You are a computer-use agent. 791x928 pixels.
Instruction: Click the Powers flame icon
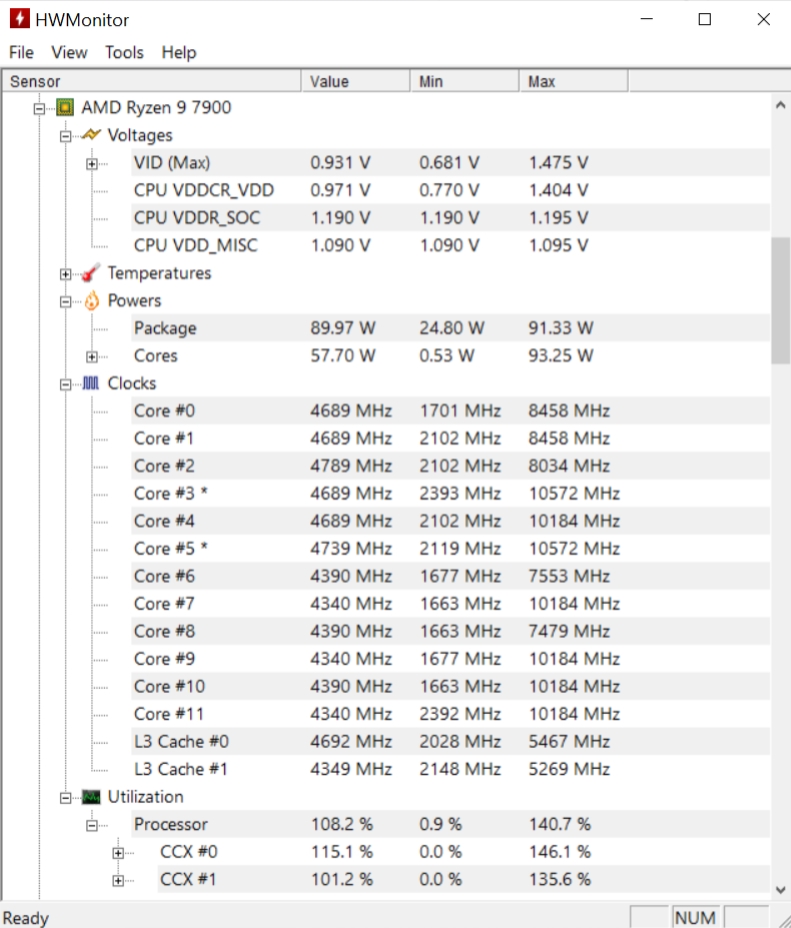pos(92,300)
